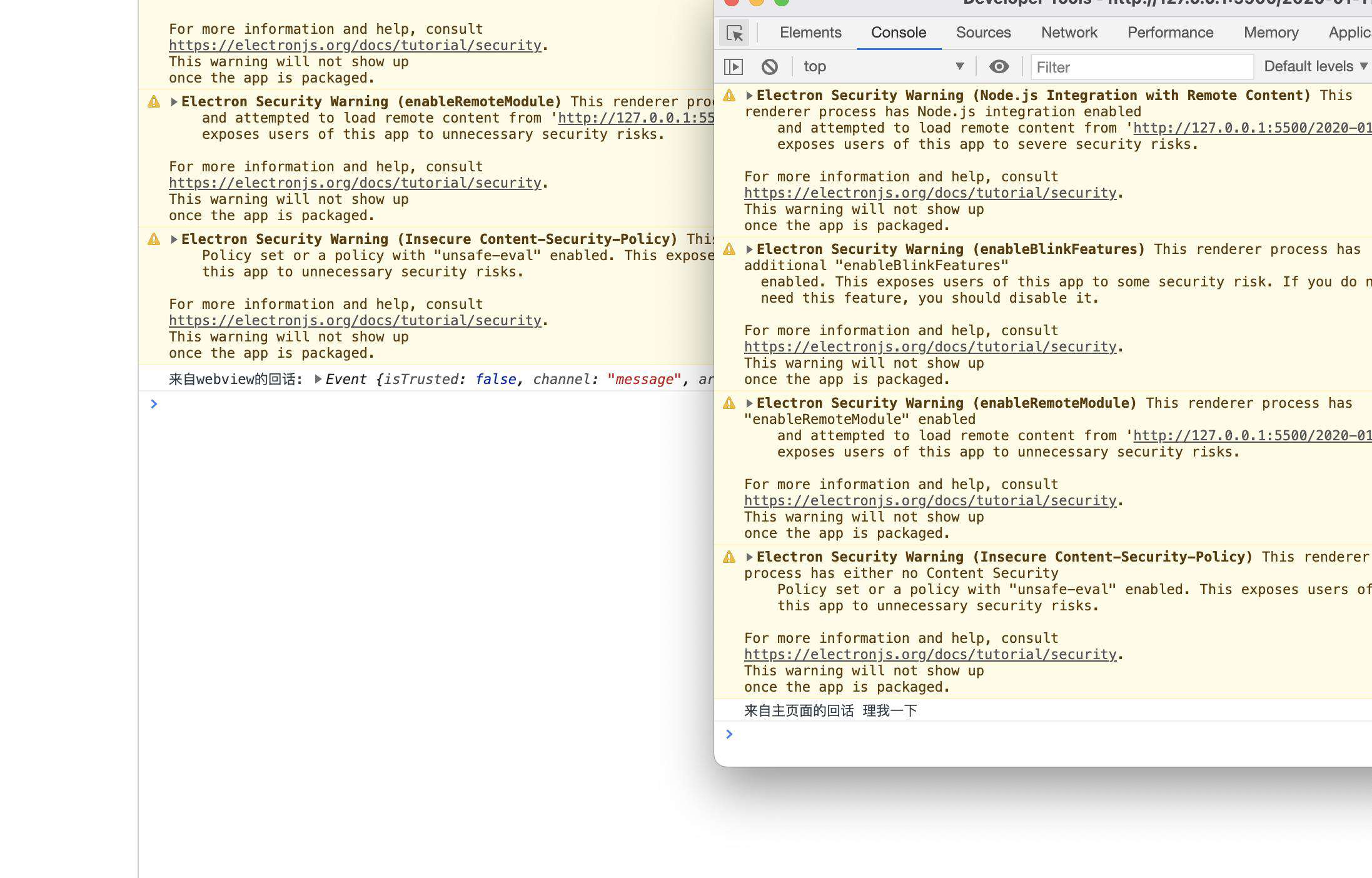Open the Sources tab
The image size is (1372, 878).
pyautogui.click(x=983, y=33)
